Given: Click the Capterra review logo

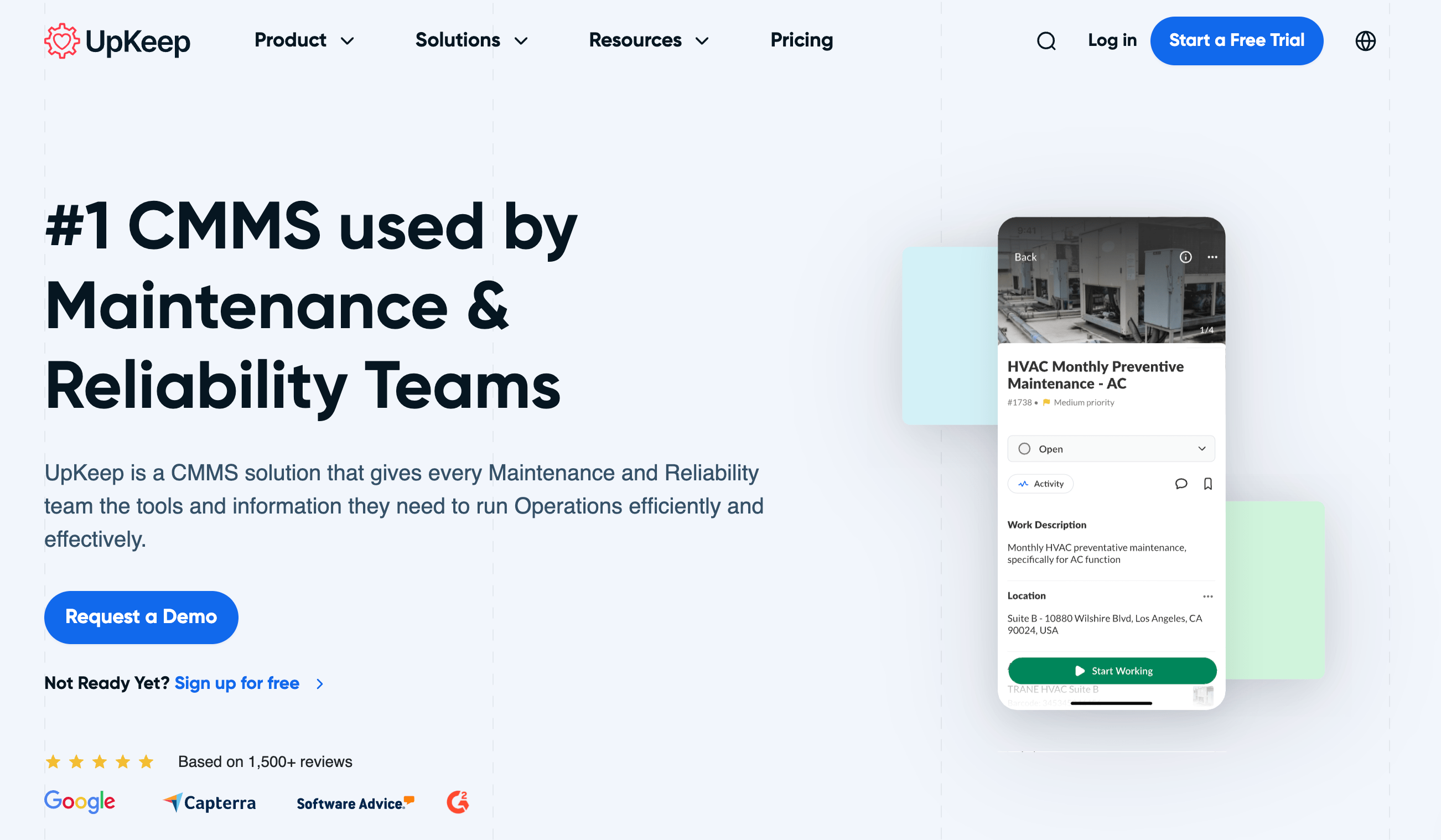Looking at the screenshot, I should 209,803.
